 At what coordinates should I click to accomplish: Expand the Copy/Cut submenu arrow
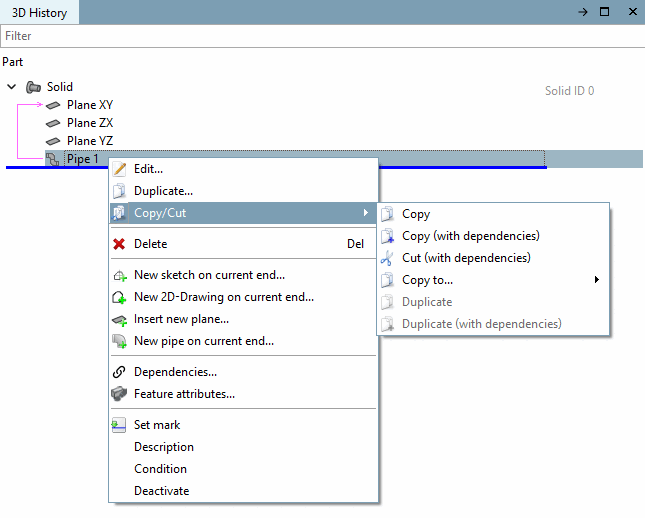(x=366, y=213)
